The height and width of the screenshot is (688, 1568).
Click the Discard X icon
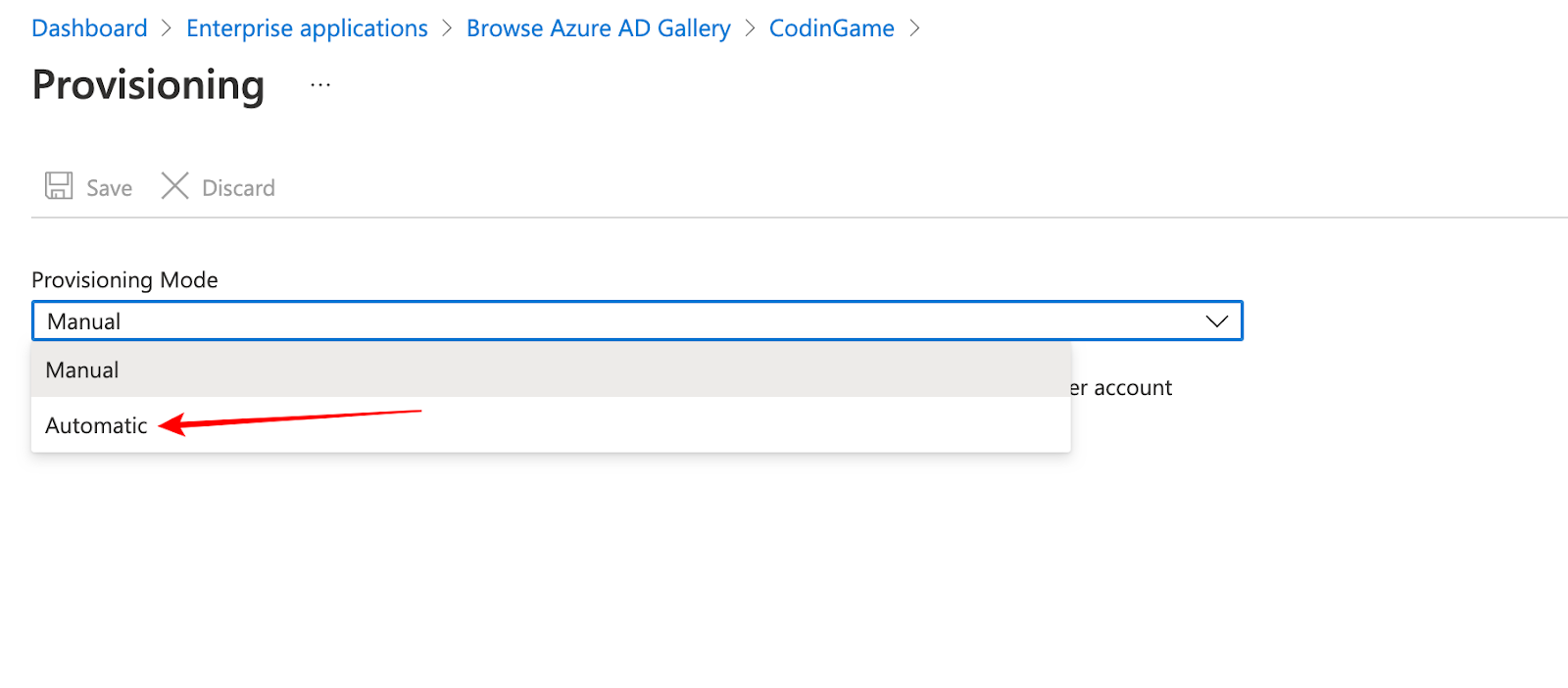(174, 186)
